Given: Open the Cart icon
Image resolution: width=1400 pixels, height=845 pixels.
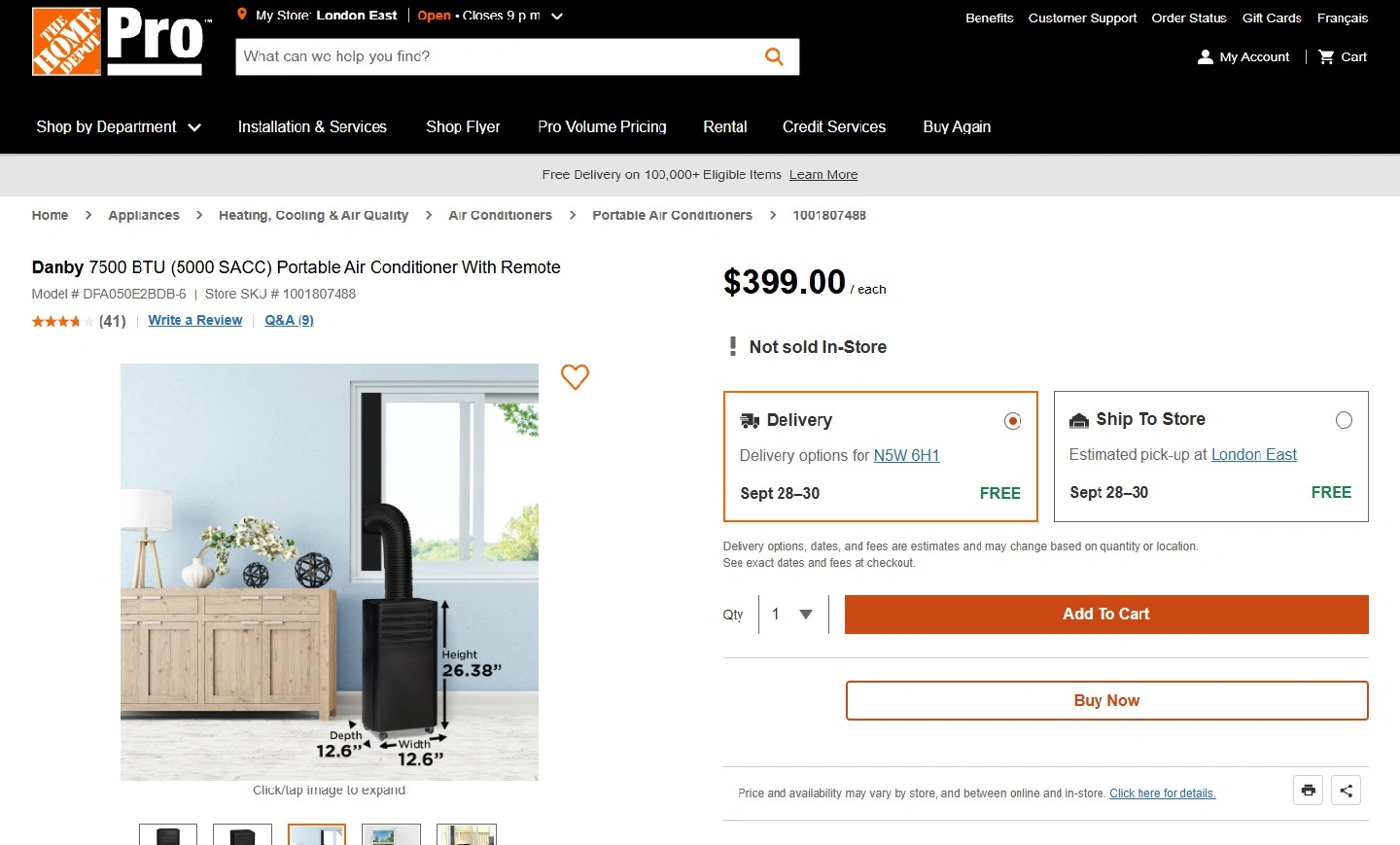Looking at the screenshot, I should click(x=1326, y=57).
